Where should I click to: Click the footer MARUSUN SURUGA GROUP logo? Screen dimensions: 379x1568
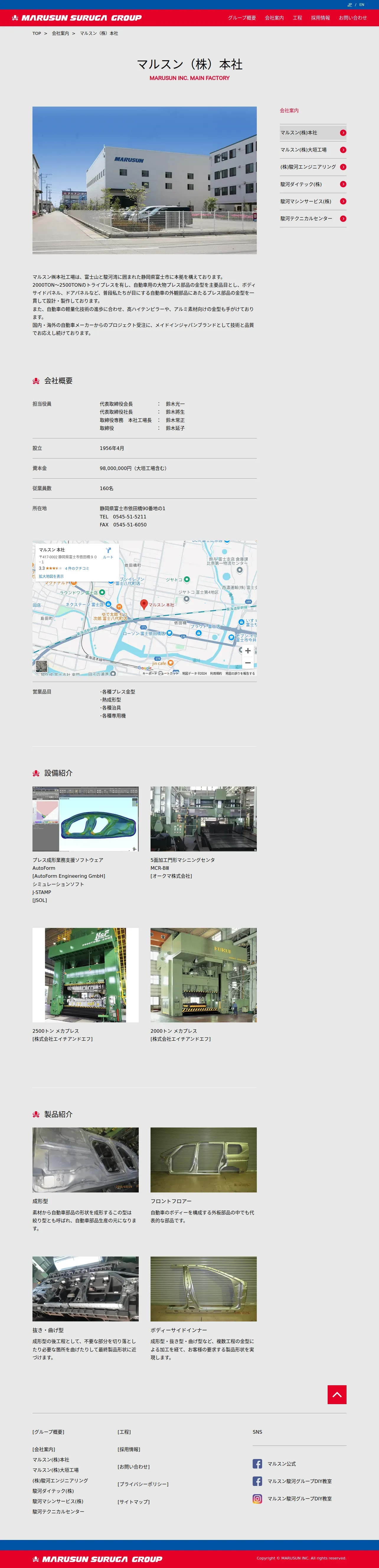click(97, 1559)
